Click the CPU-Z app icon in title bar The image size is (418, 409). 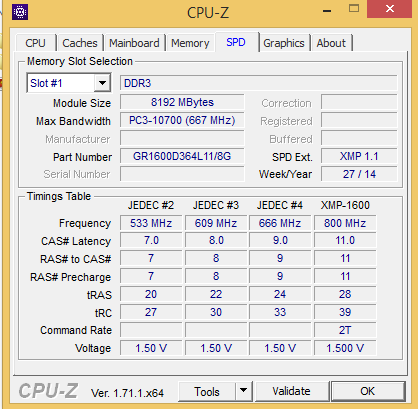(20, 13)
